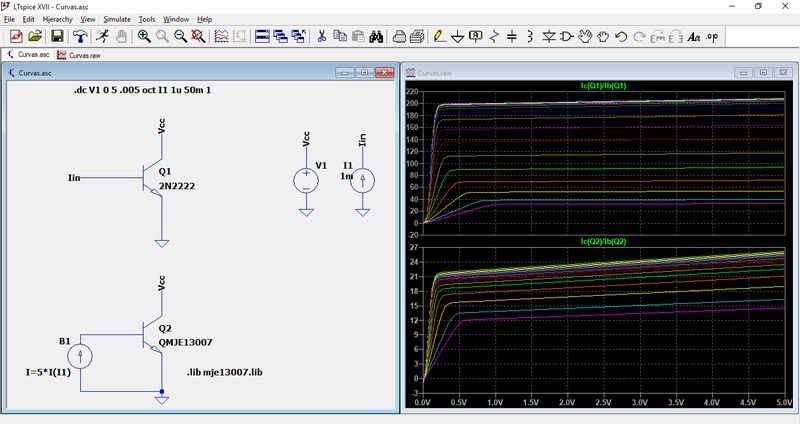Screen dimensions: 800x424
Task: Switch to the Curvas.asc tab
Action: pos(28,54)
